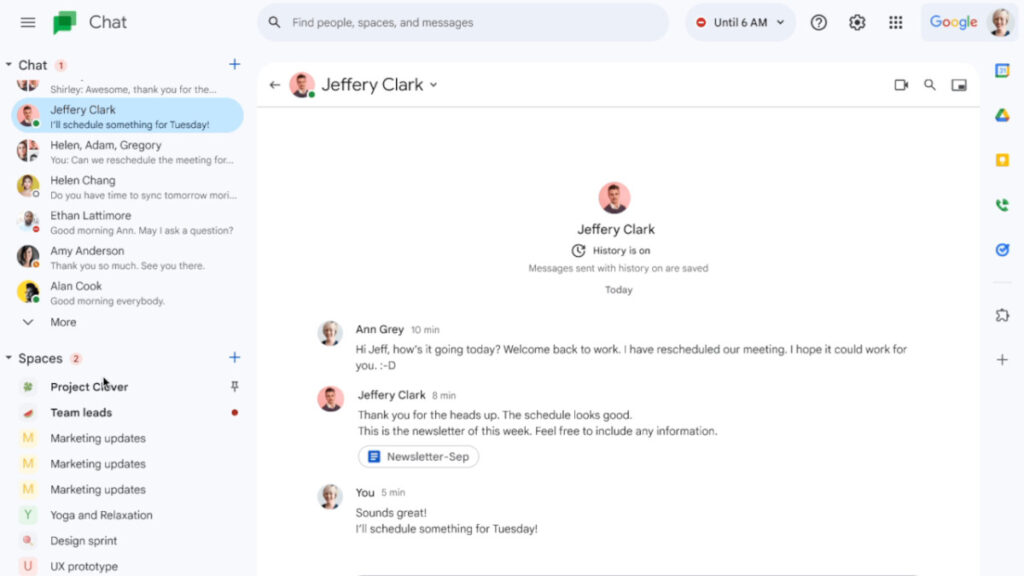This screenshot has width=1024, height=576.
Task: Open the Google account avatar
Action: pos(1000,22)
